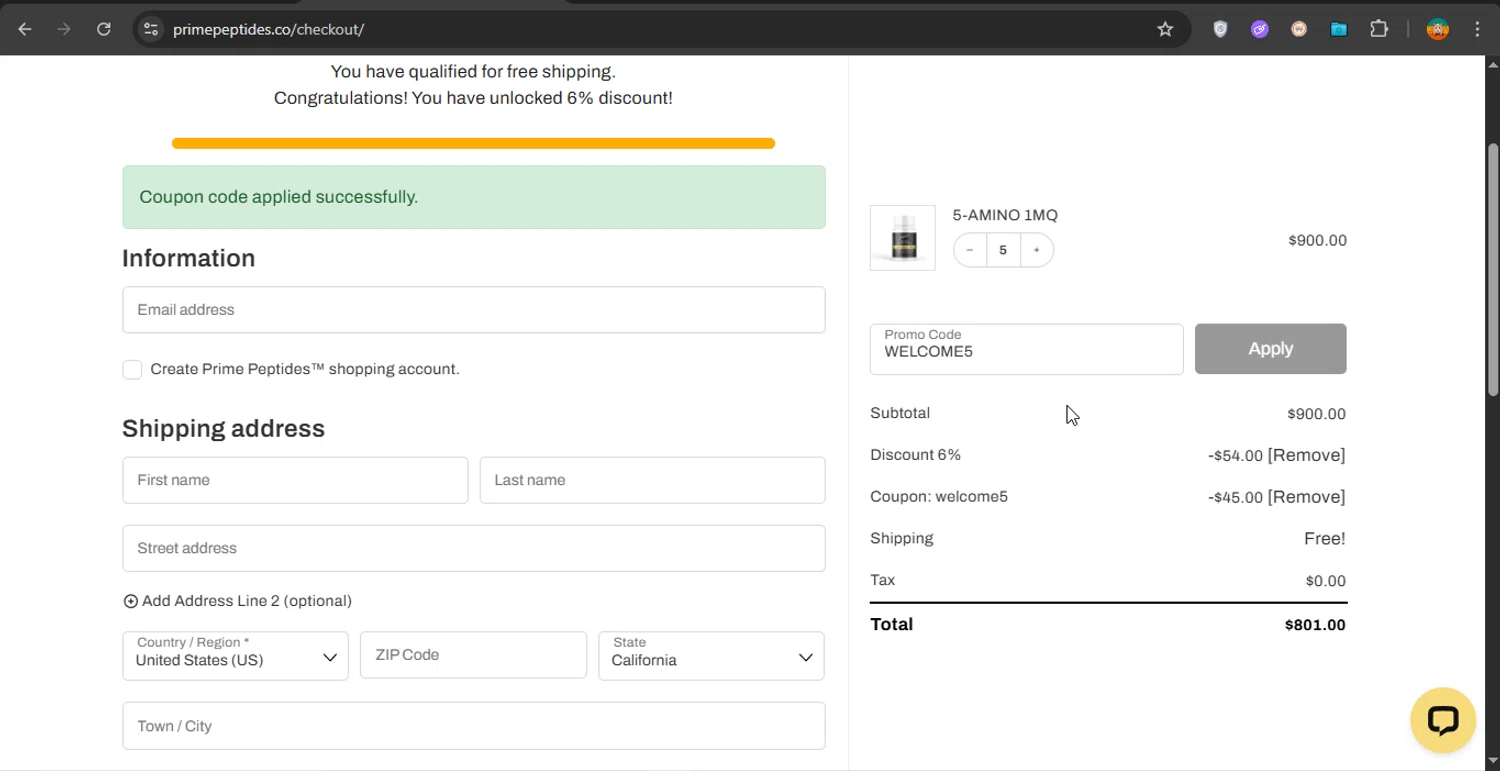Click the "Coupon: welcome5" label

pos(939,497)
